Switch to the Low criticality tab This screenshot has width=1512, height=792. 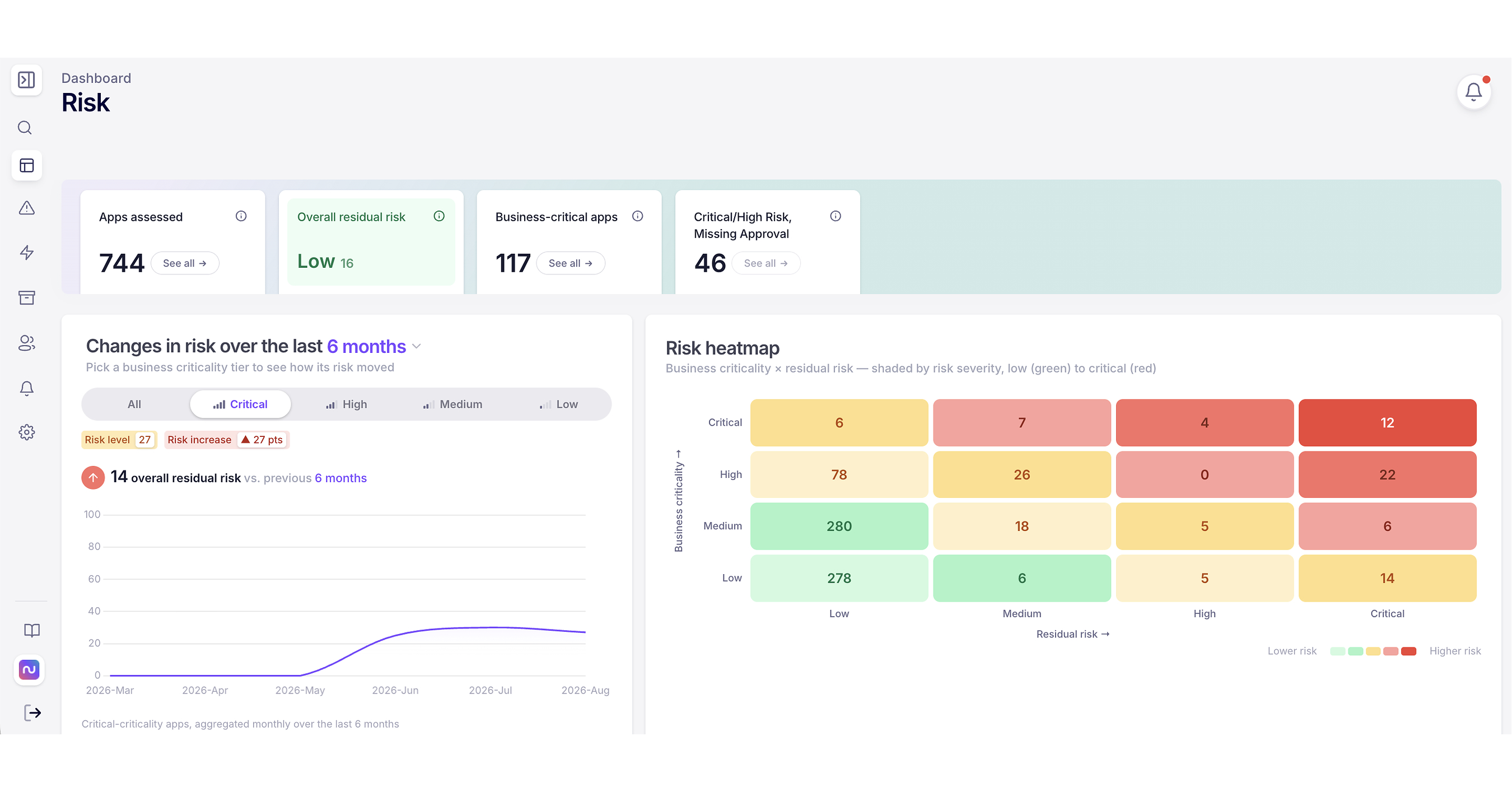559,404
